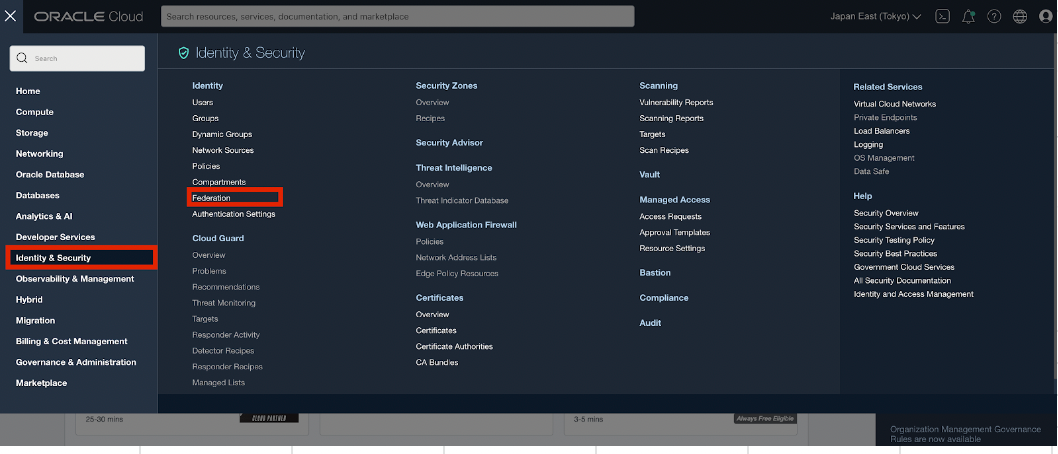Click the navigation menu search box
The width and height of the screenshot is (1058, 454).
coord(78,59)
